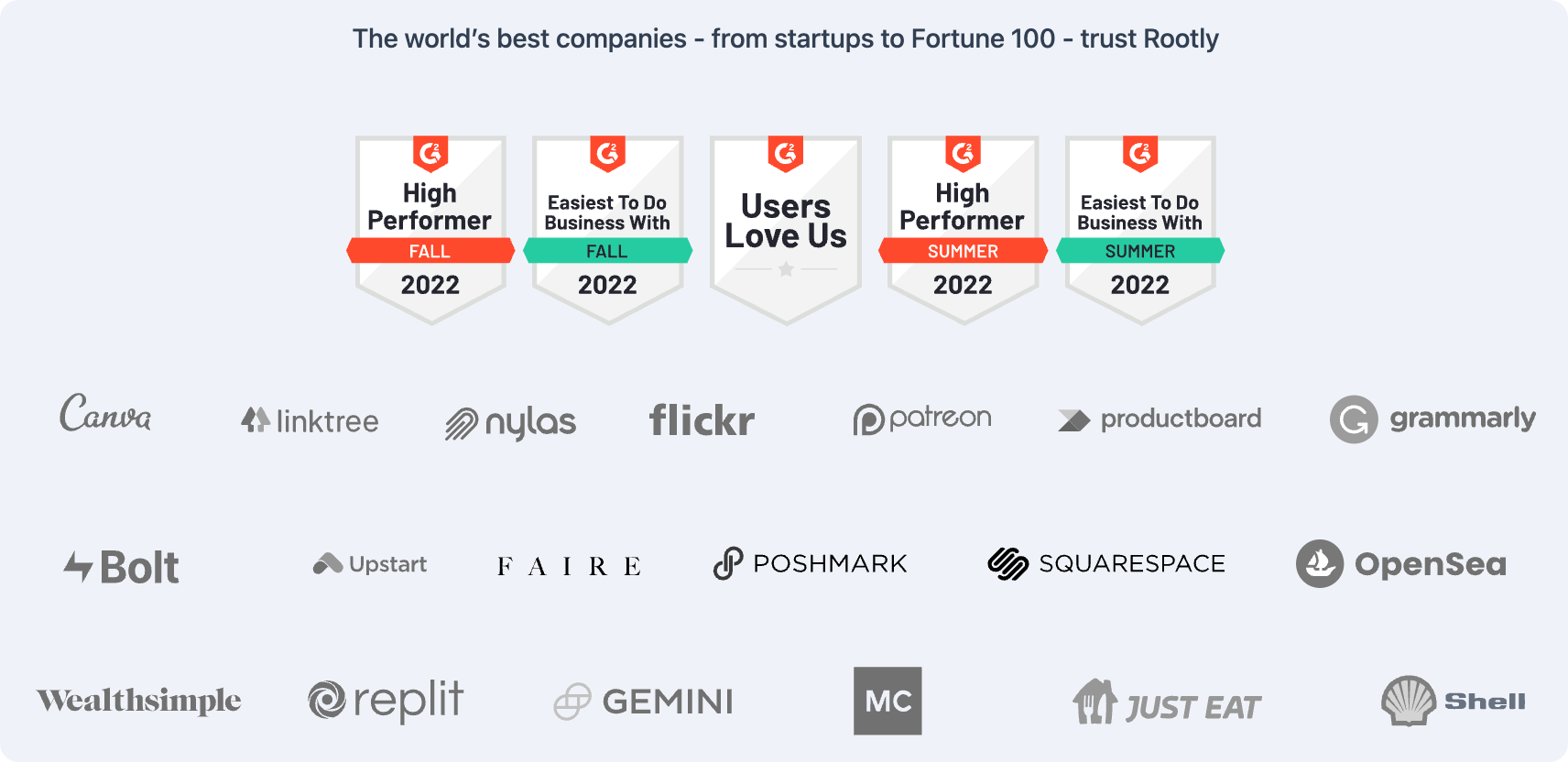The image size is (1568, 762).
Task: Select the Productboard logo
Action: pyautogui.click(x=1160, y=419)
